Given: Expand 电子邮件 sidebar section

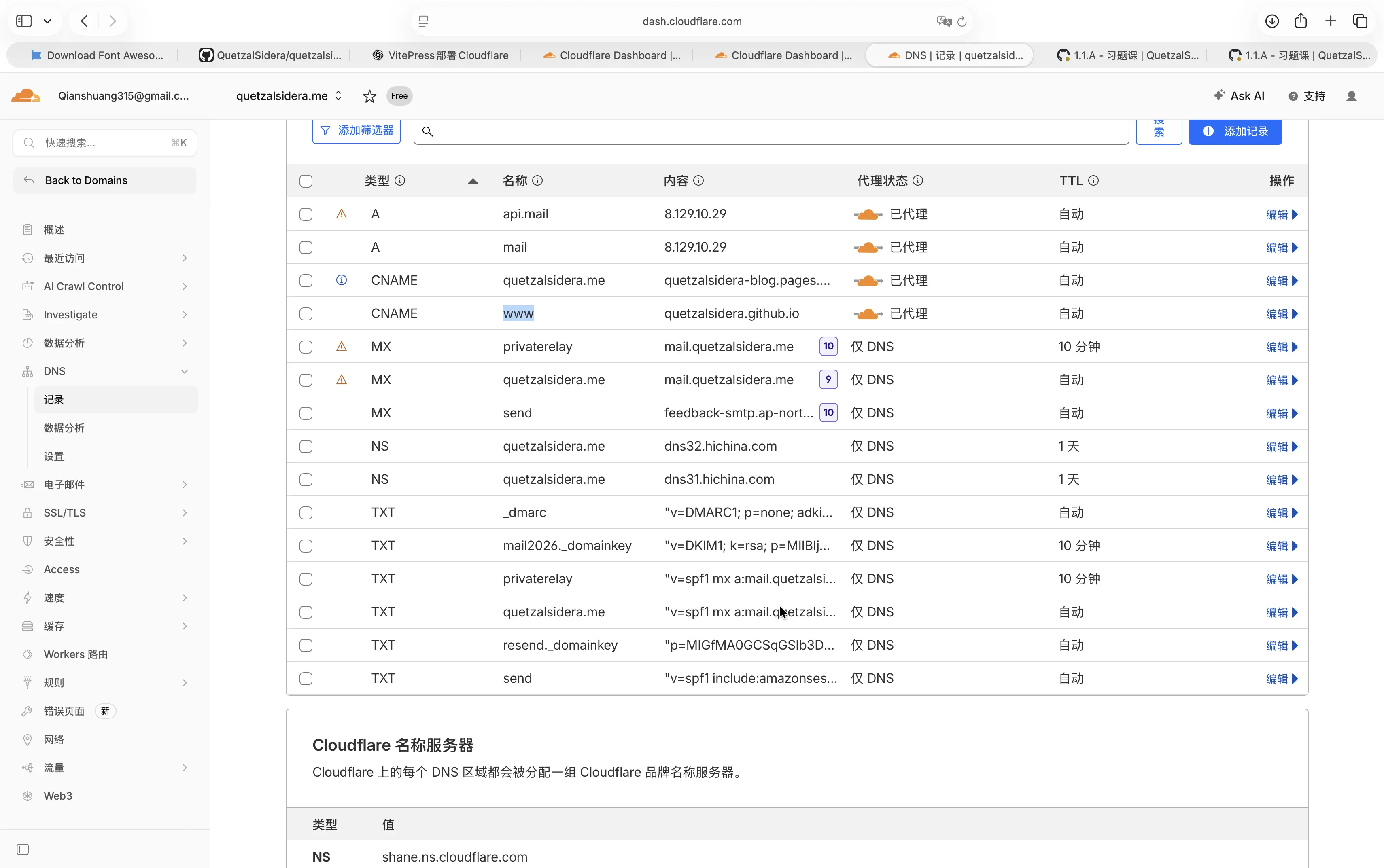Looking at the screenshot, I should point(185,485).
